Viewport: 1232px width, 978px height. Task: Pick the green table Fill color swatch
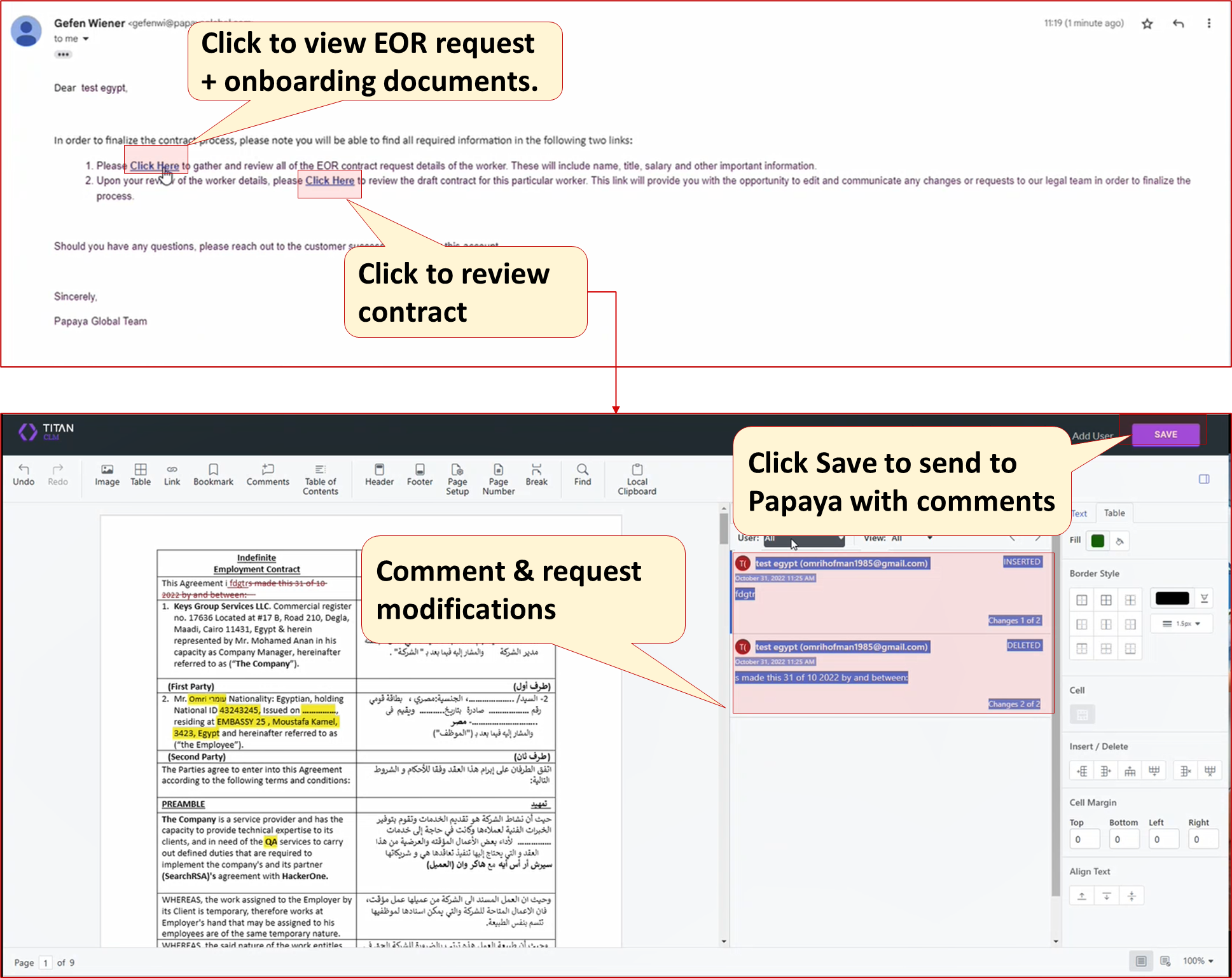point(1097,540)
